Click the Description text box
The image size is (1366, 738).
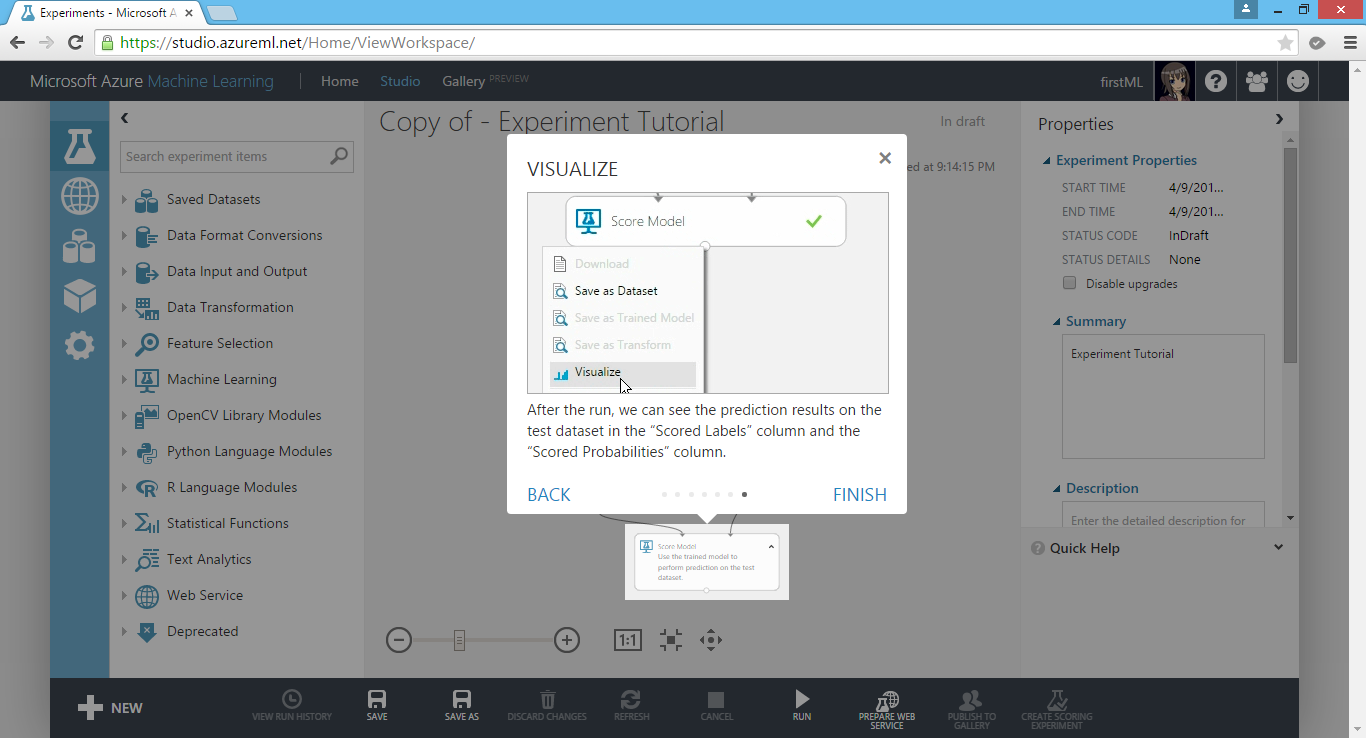tap(1163, 514)
